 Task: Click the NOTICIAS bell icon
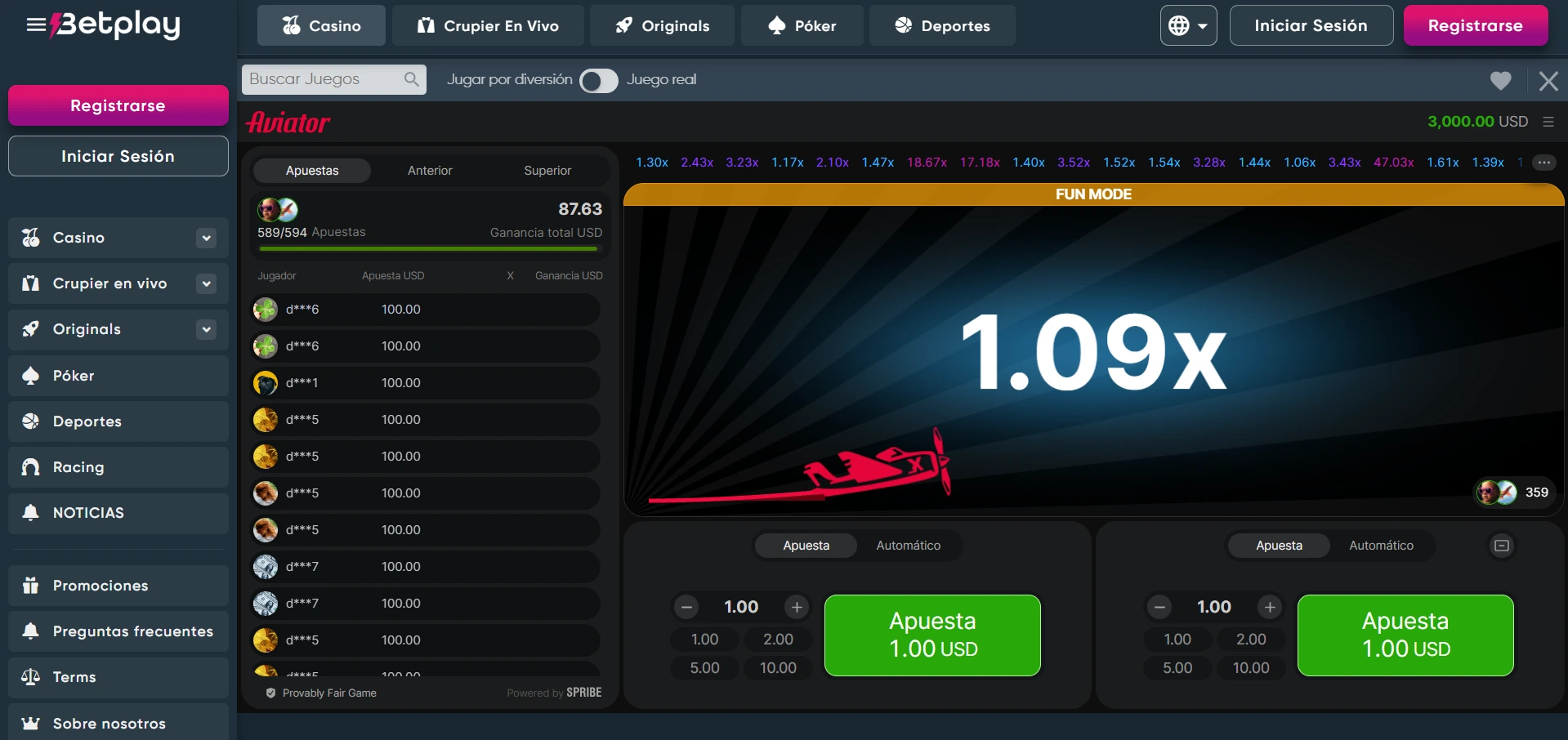tap(30, 512)
